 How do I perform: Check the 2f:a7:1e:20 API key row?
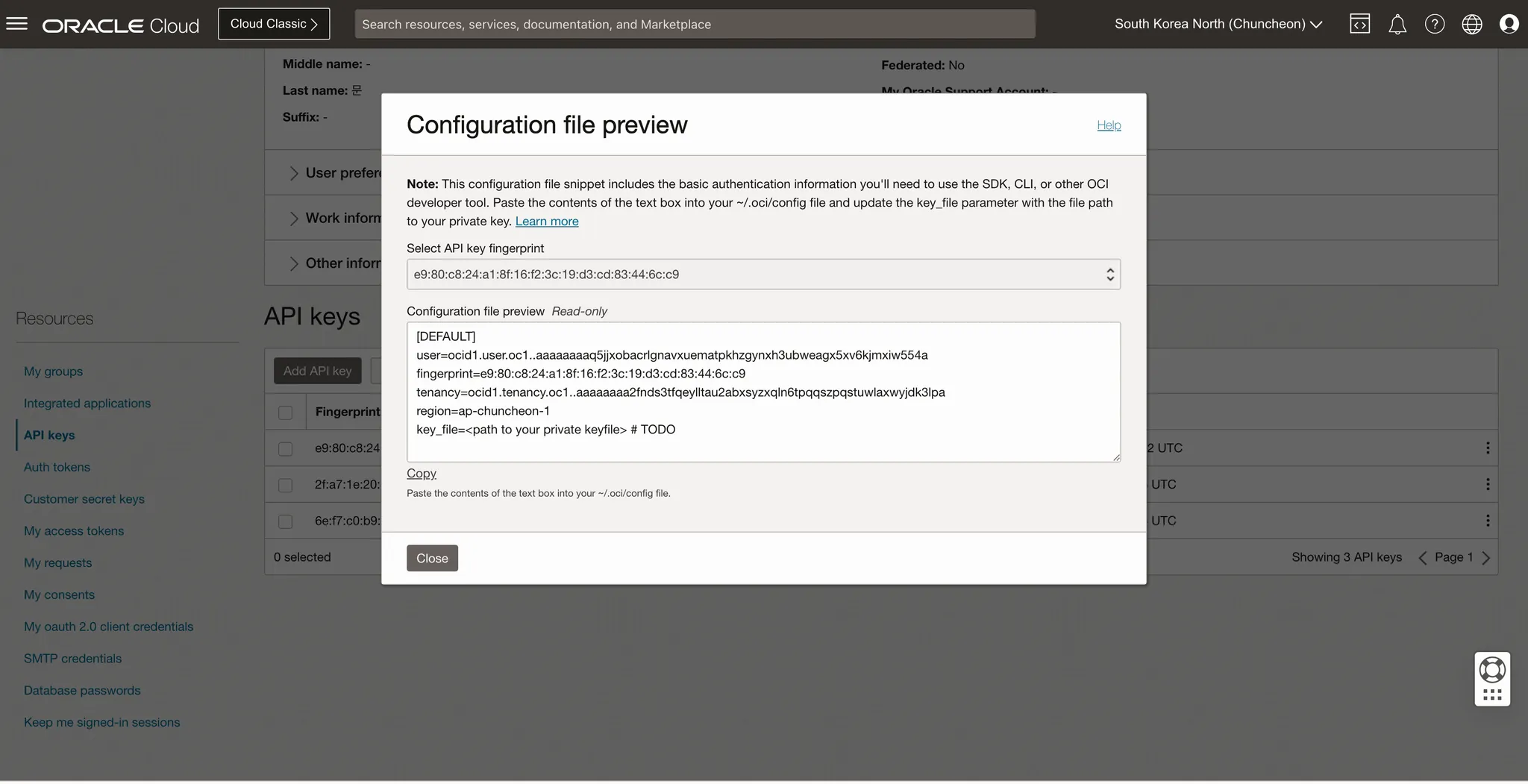pyautogui.click(x=285, y=485)
